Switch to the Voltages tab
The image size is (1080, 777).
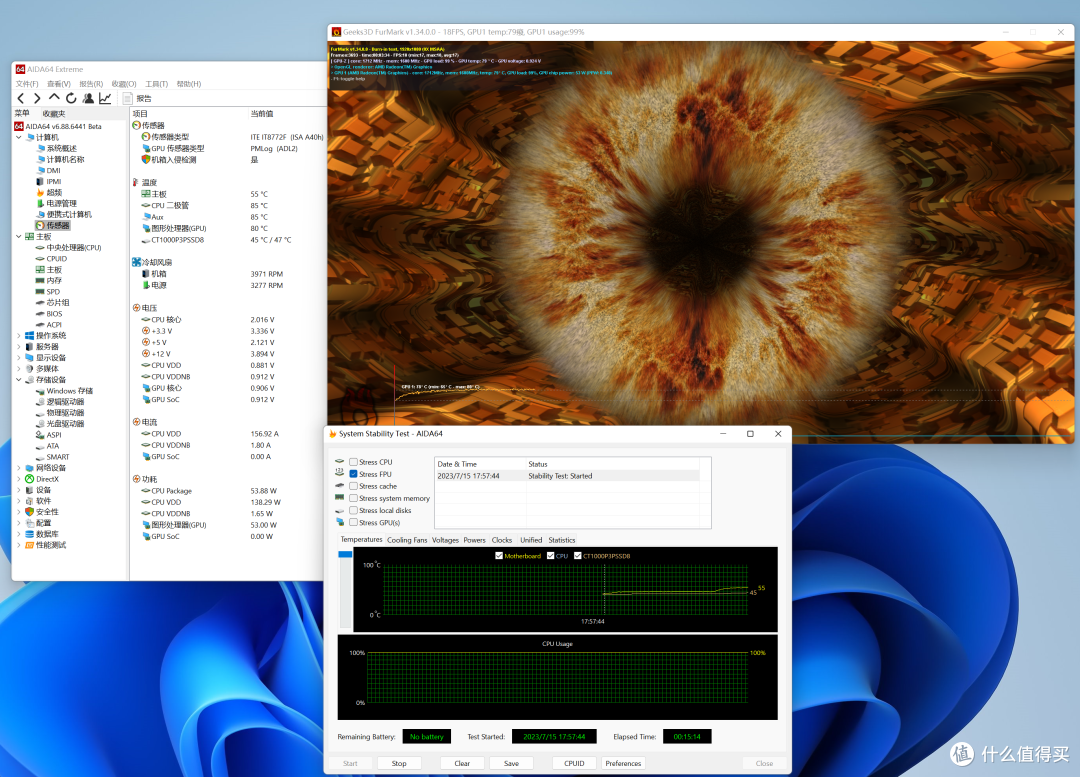[x=445, y=540]
